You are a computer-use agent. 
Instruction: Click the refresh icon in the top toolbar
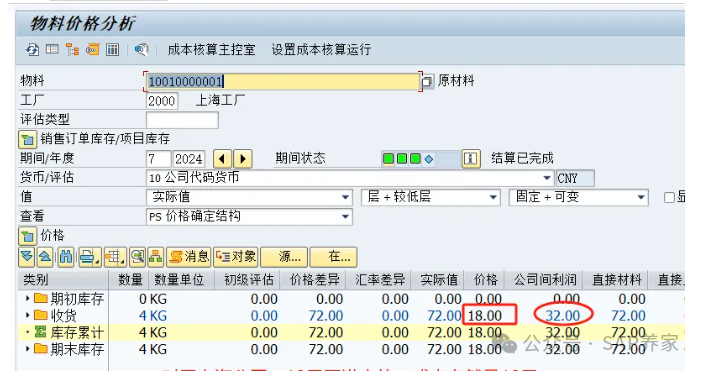pos(32,50)
